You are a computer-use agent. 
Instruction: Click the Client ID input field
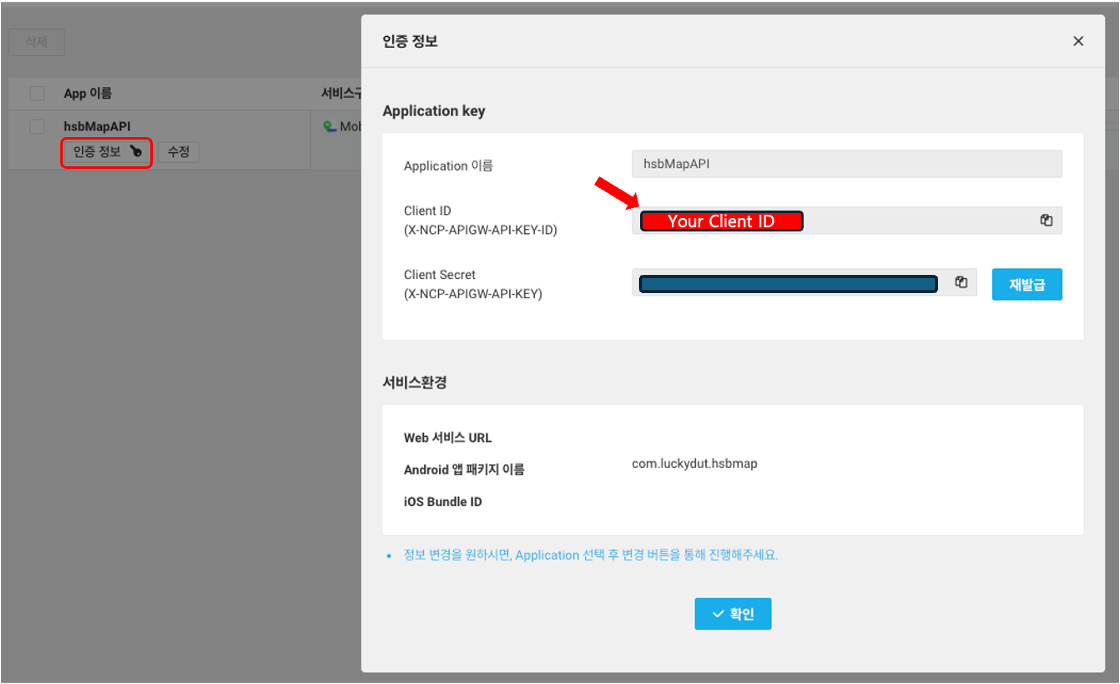846,221
